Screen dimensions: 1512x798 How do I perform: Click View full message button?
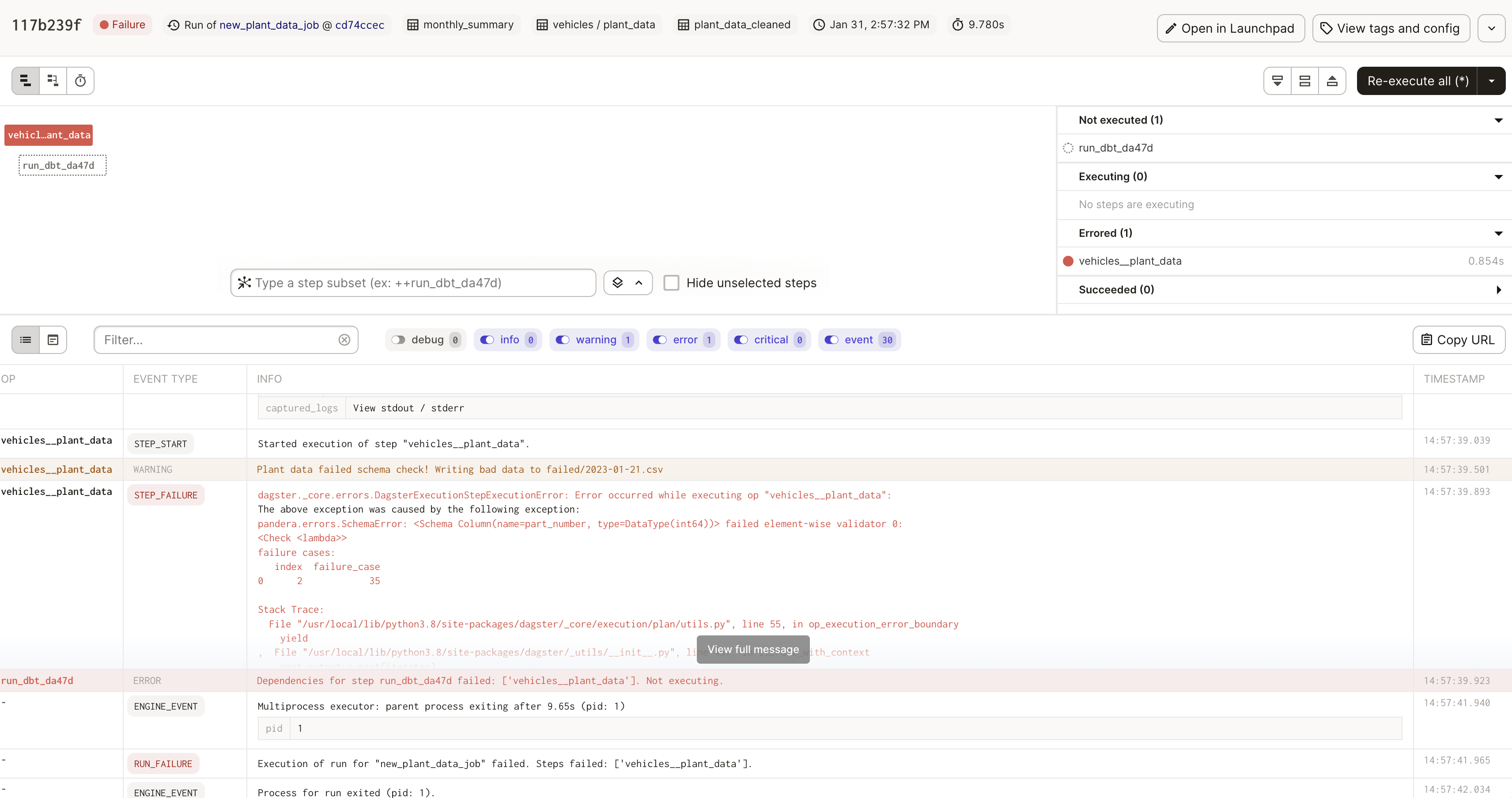point(753,650)
